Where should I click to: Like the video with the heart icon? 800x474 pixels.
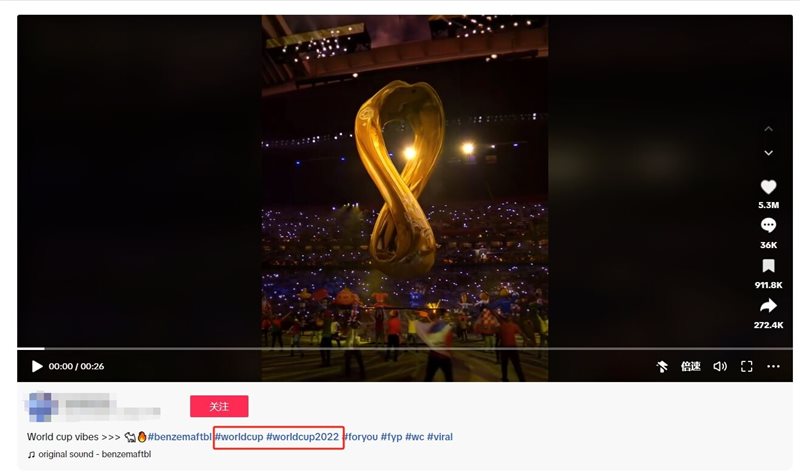point(768,187)
